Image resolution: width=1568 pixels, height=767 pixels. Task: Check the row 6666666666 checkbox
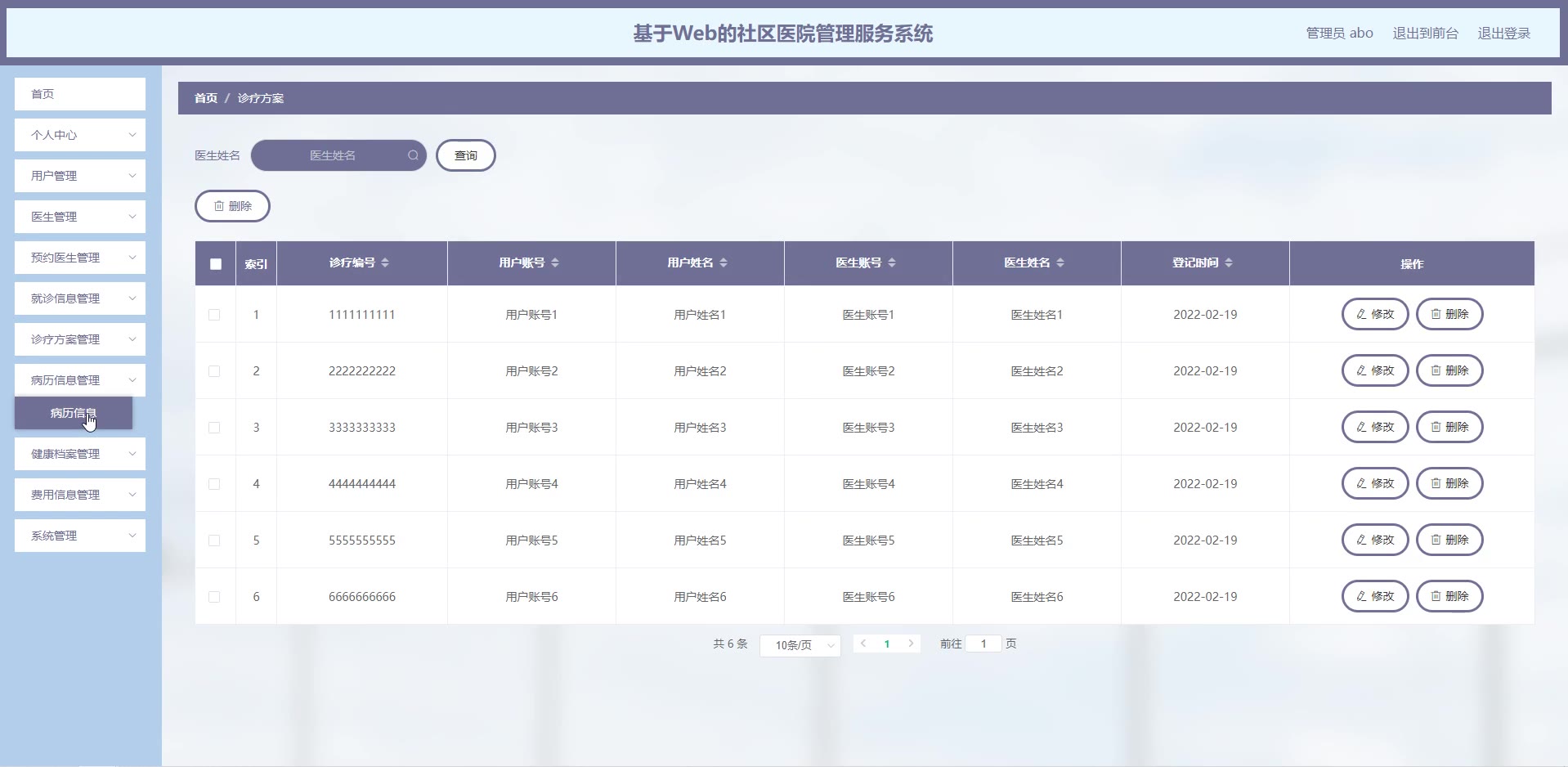pos(214,597)
